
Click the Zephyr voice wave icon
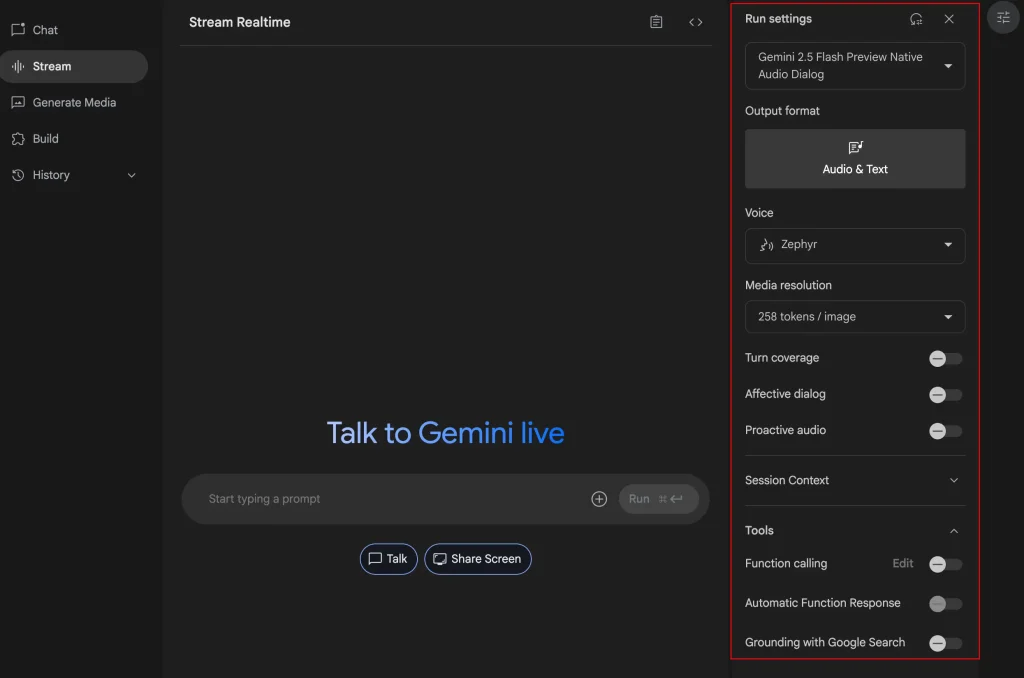[767, 245]
